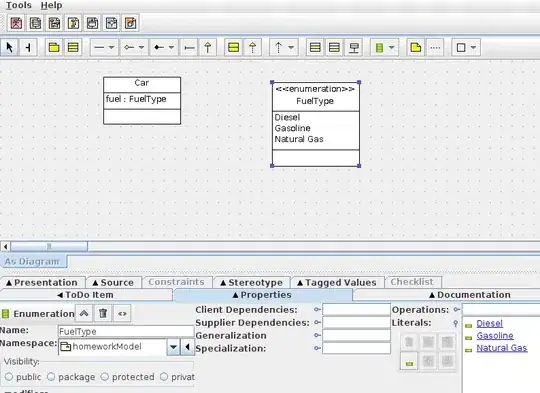Pick the yellow package tool
The image size is (540, 393).
point(54,47)
